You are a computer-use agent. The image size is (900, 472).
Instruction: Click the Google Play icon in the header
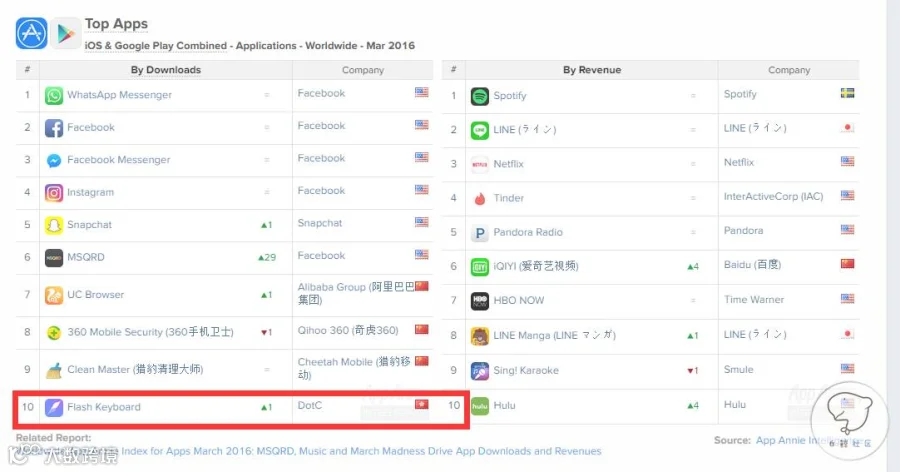(65, 33)
